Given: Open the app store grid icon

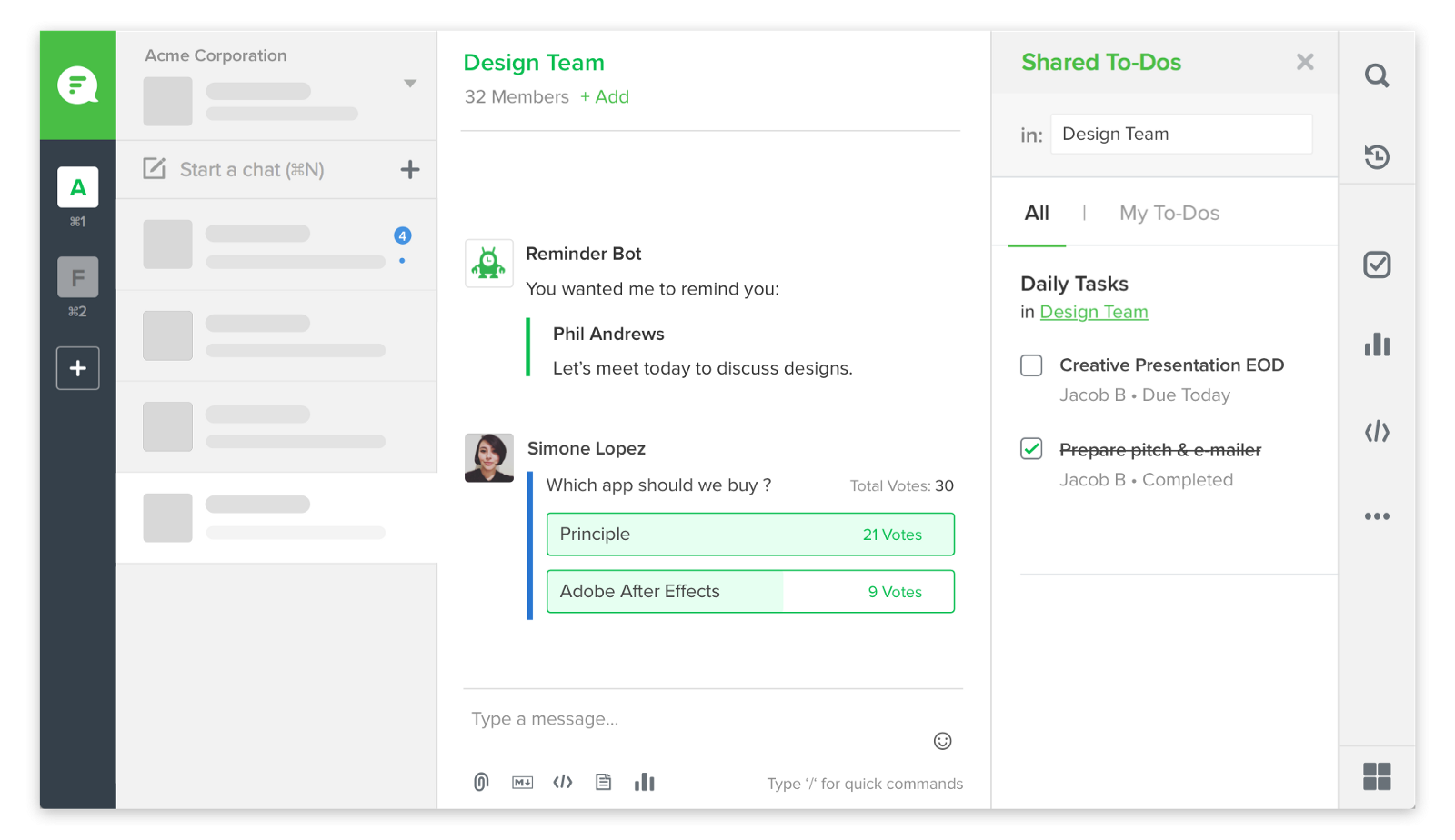Looking at the screenshot, I should click(x=1377, y=776).
